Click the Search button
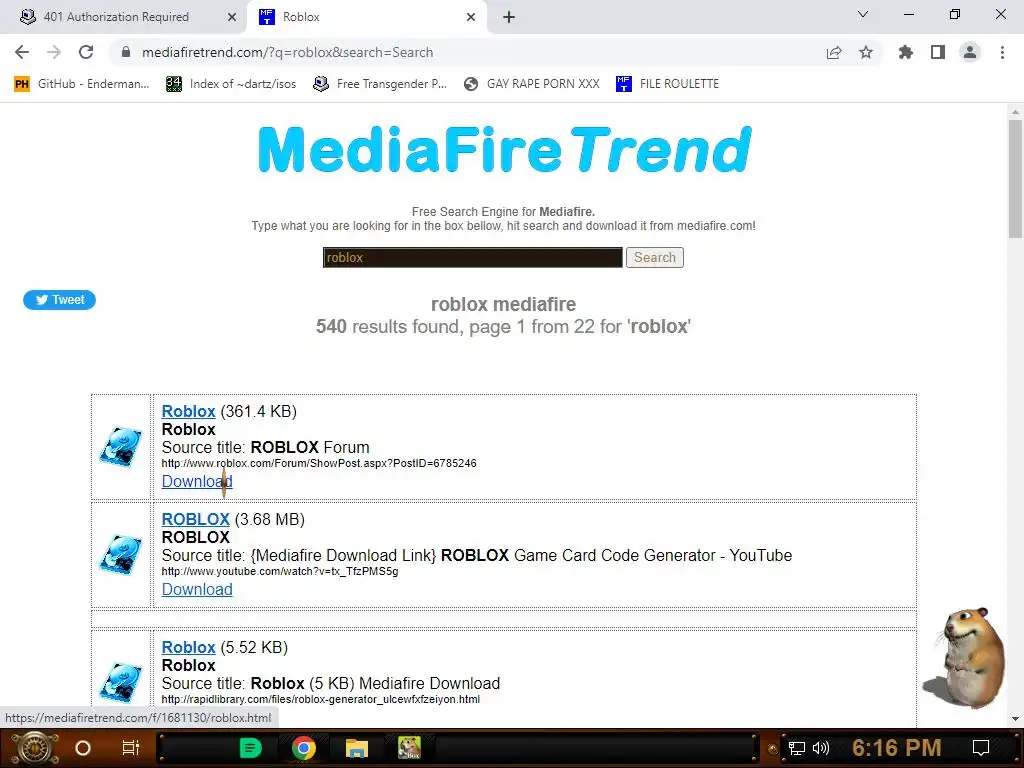1024x768 pixels. 654,257
